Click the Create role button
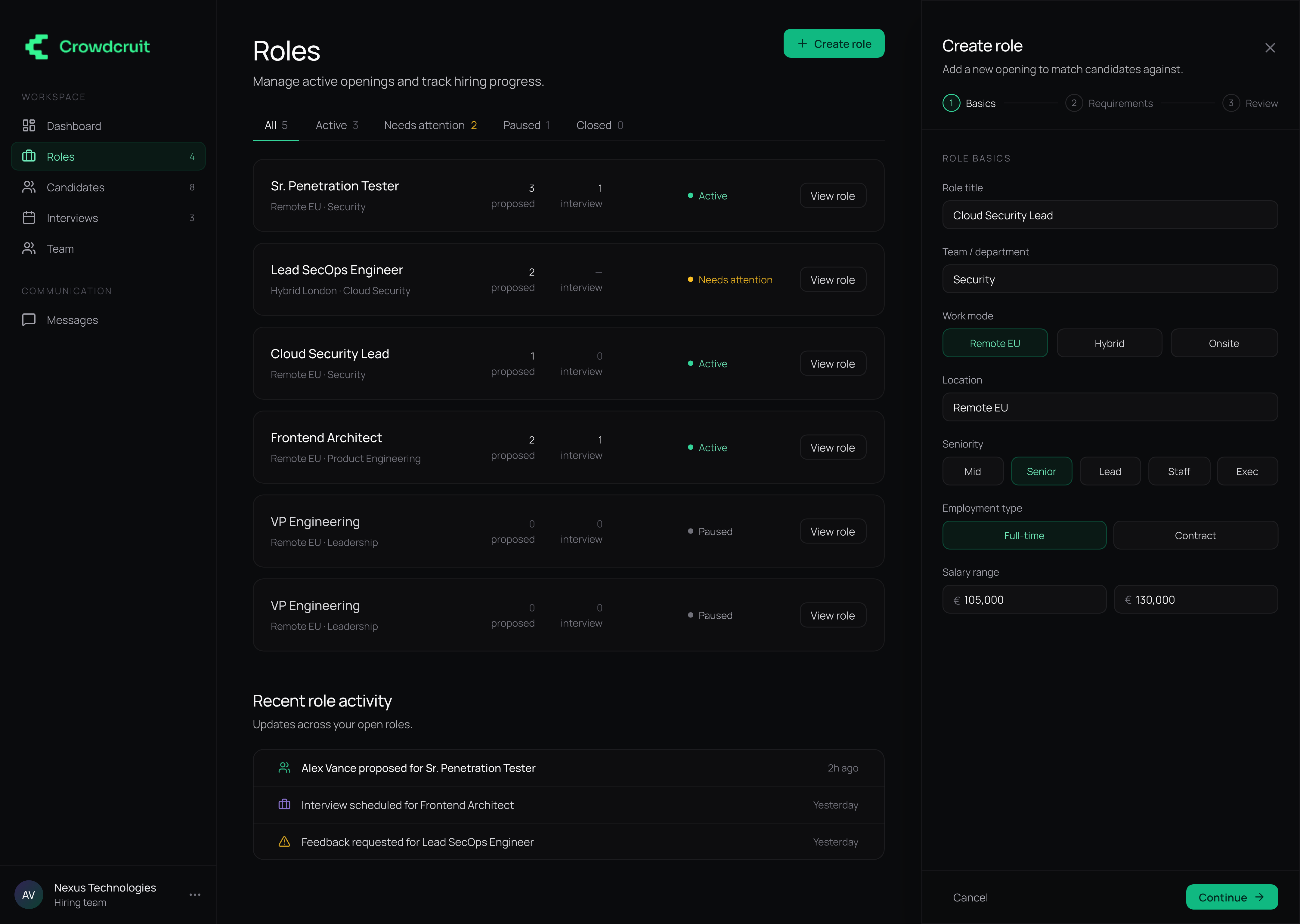The width and height of the screenshot is (1300, 924). coord(834,43)
